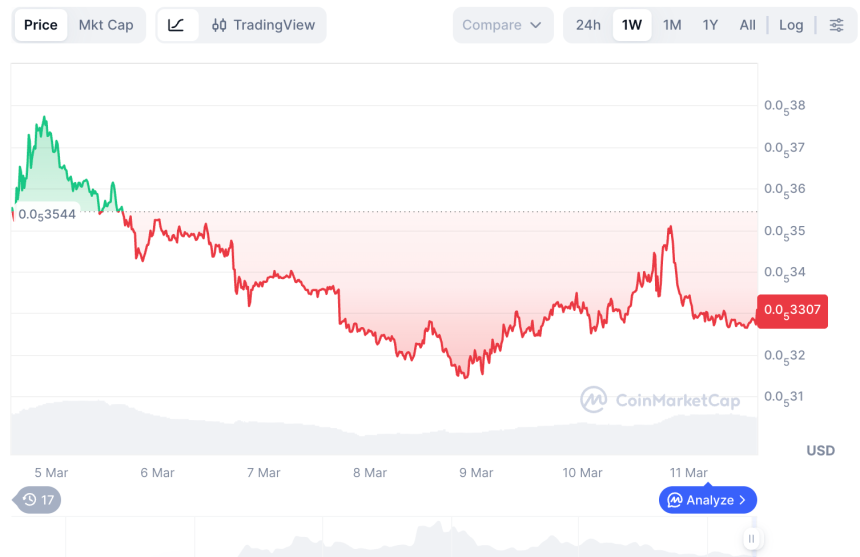
Task: Open chart settings sliders icon
Action: coord(836,25)
